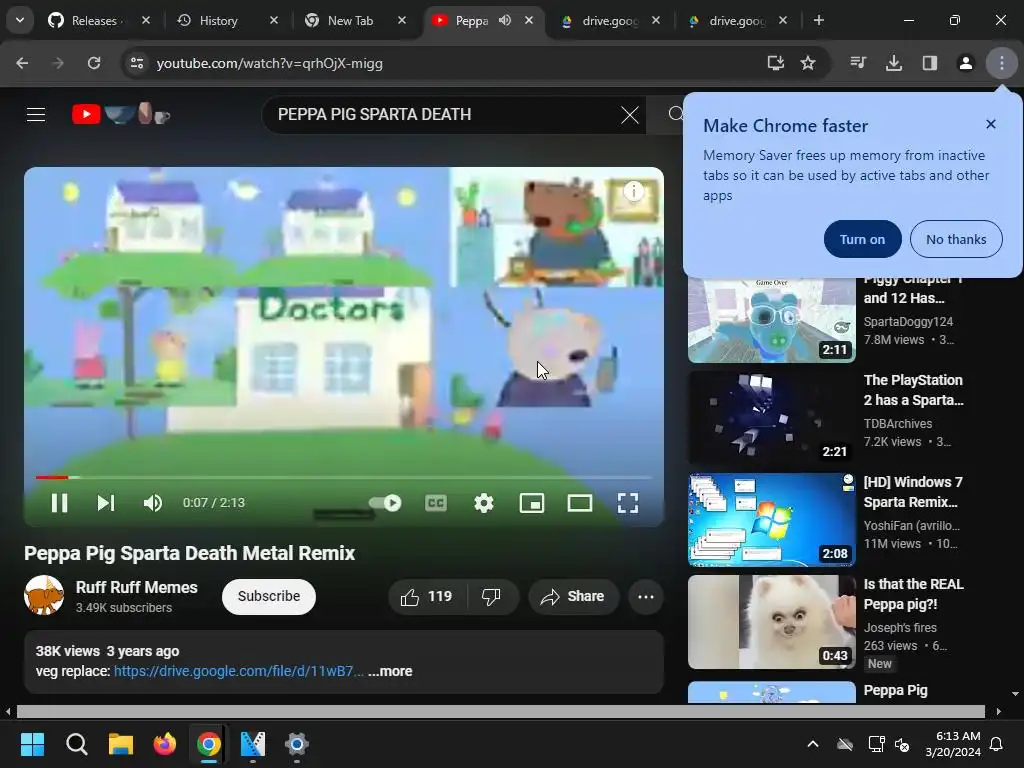1024x768 pixels.
Task: Enter fullscreen on the video
Action: [x=628, y=503]
